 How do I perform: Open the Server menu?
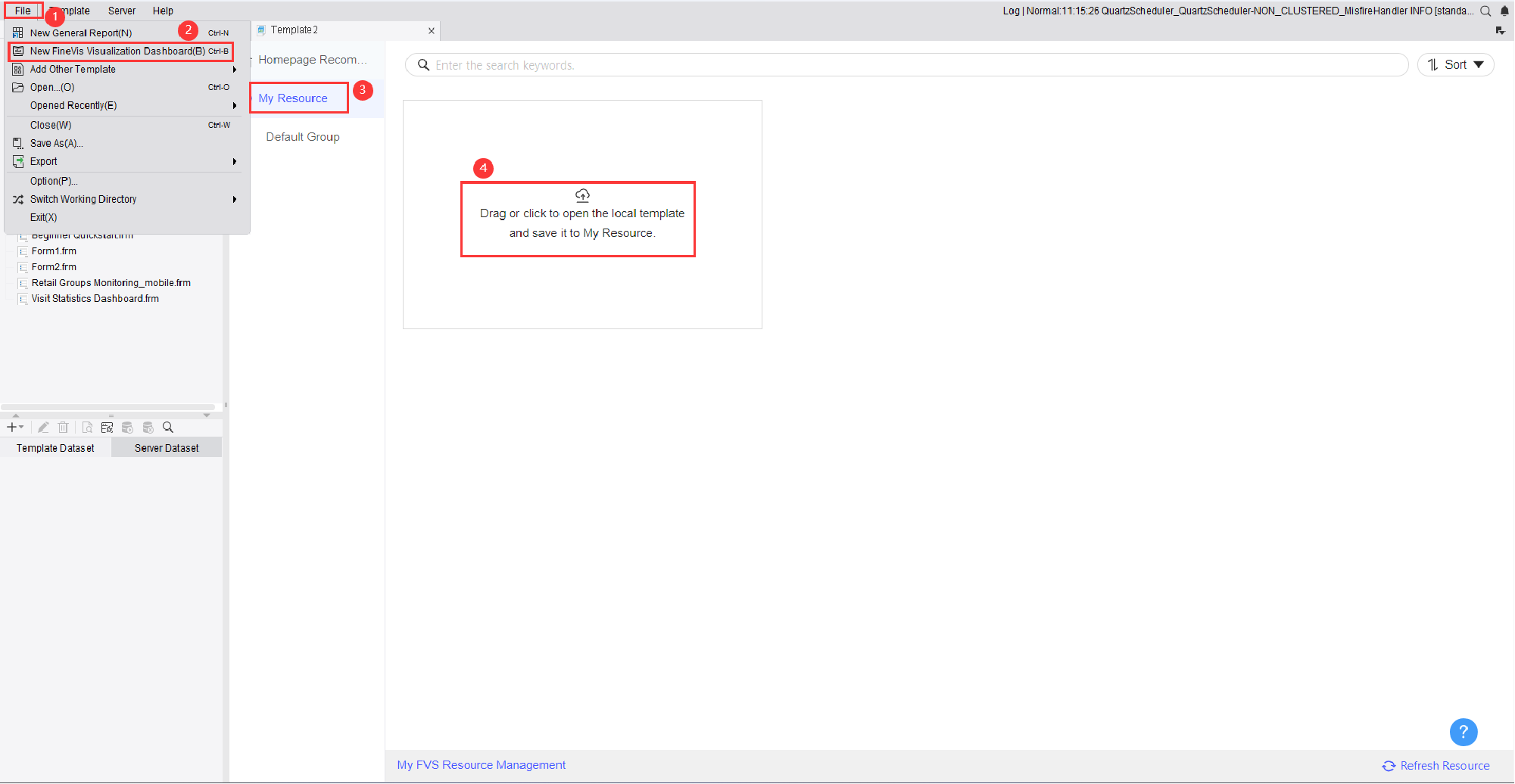pos(122,11)
